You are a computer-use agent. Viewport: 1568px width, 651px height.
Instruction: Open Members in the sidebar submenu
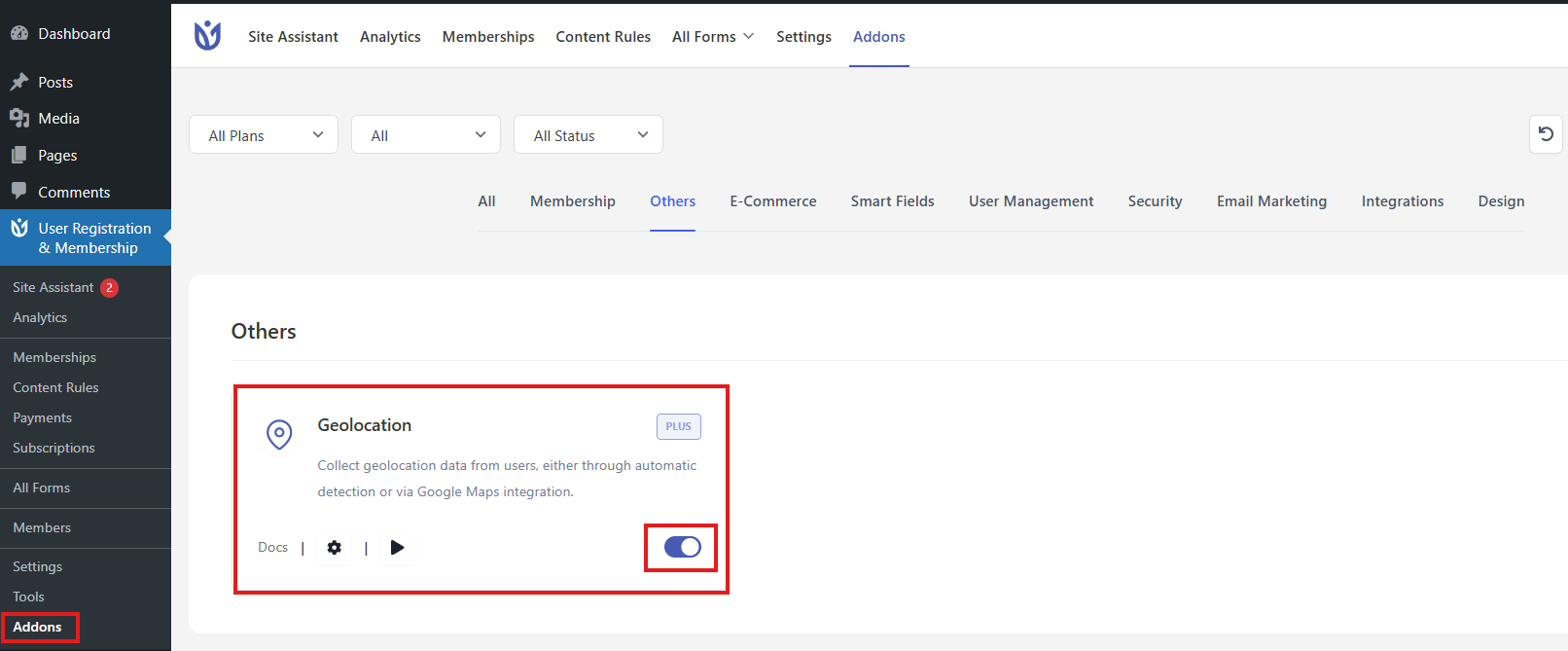tap(42, 528)
